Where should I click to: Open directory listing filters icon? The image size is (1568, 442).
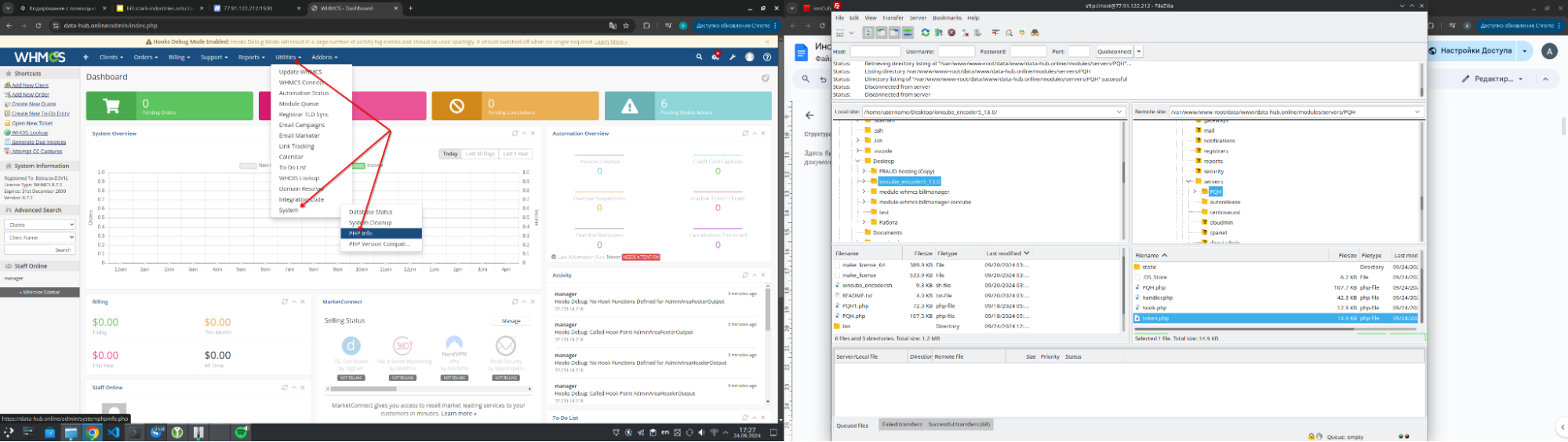[x=995, y=33]
